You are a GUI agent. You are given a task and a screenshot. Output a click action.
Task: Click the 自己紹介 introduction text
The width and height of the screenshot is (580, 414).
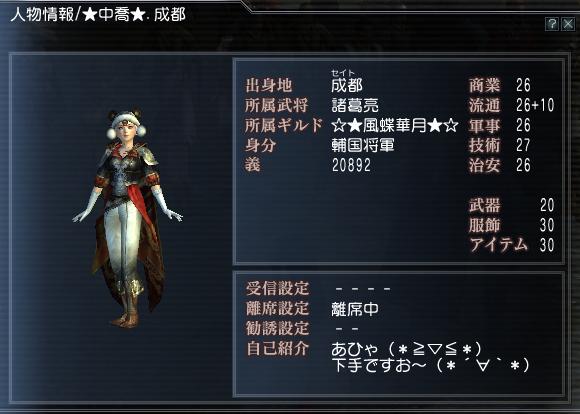[x=430, y=357]
